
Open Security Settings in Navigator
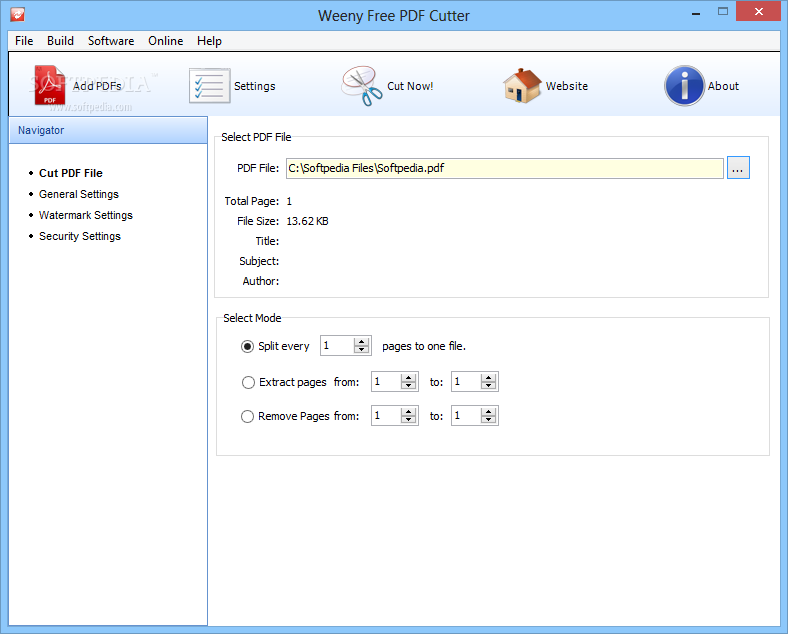[80, 237]
